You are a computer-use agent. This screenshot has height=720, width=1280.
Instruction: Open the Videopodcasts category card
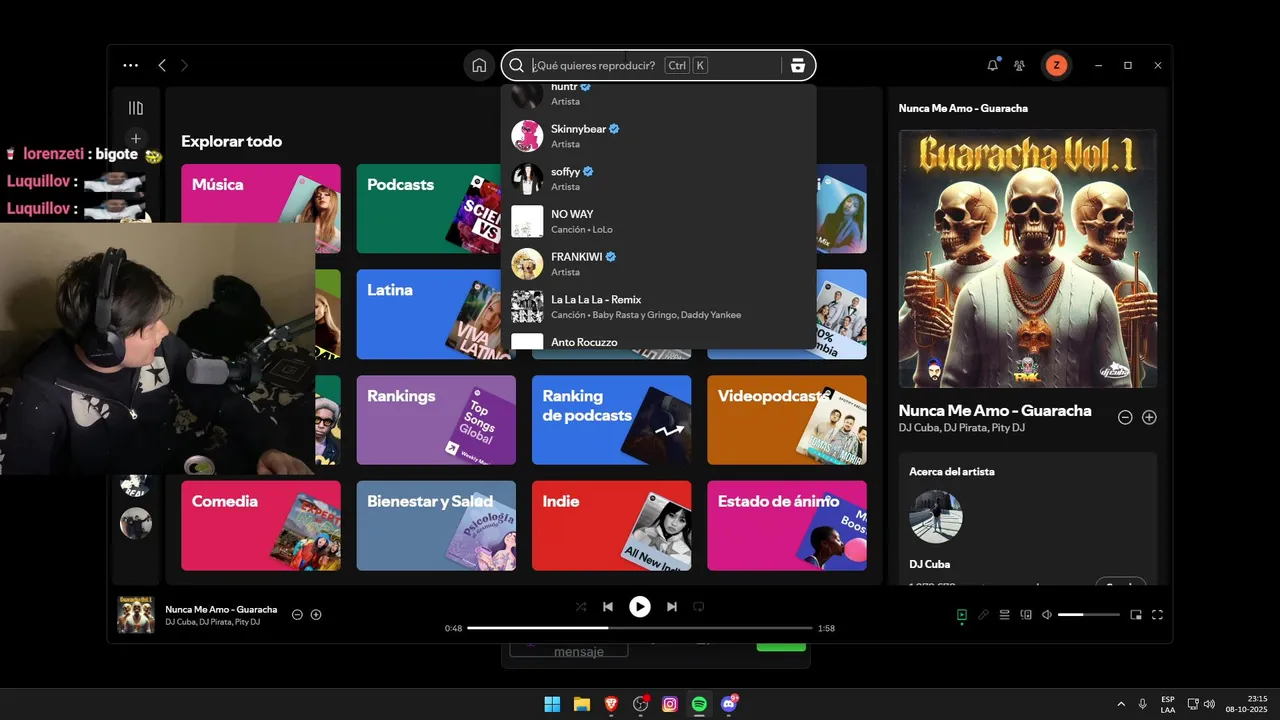787,420
